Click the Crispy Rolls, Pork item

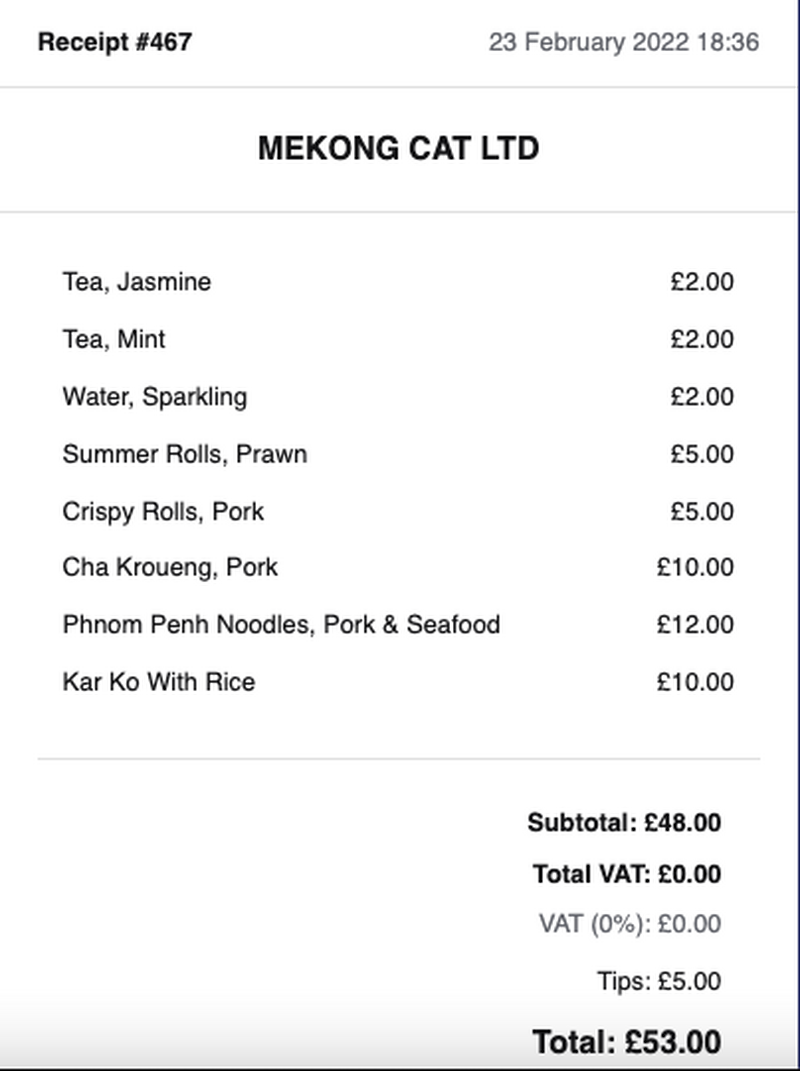coord(163,511)
